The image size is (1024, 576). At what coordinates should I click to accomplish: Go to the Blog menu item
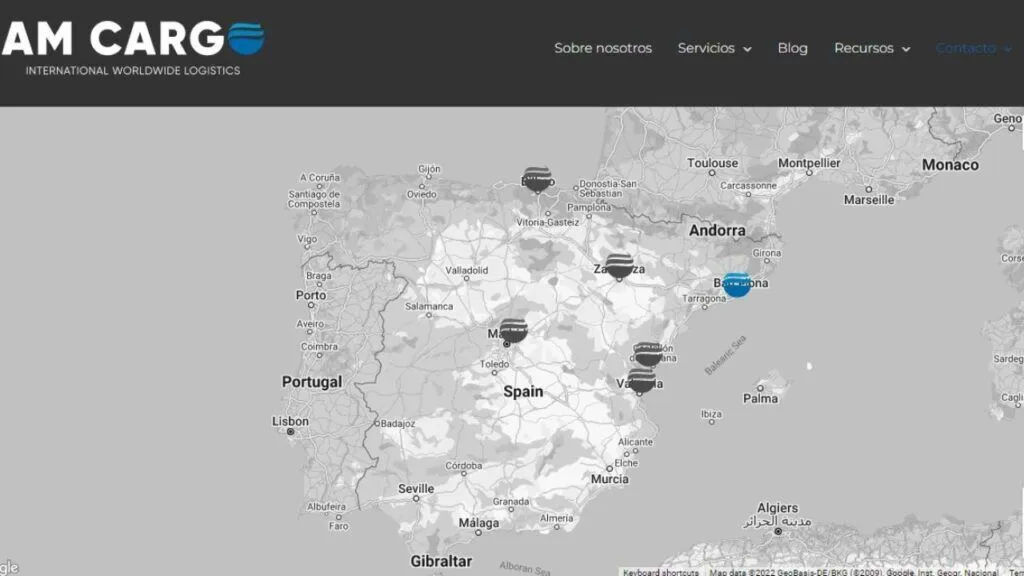click(x=792, y=48)
